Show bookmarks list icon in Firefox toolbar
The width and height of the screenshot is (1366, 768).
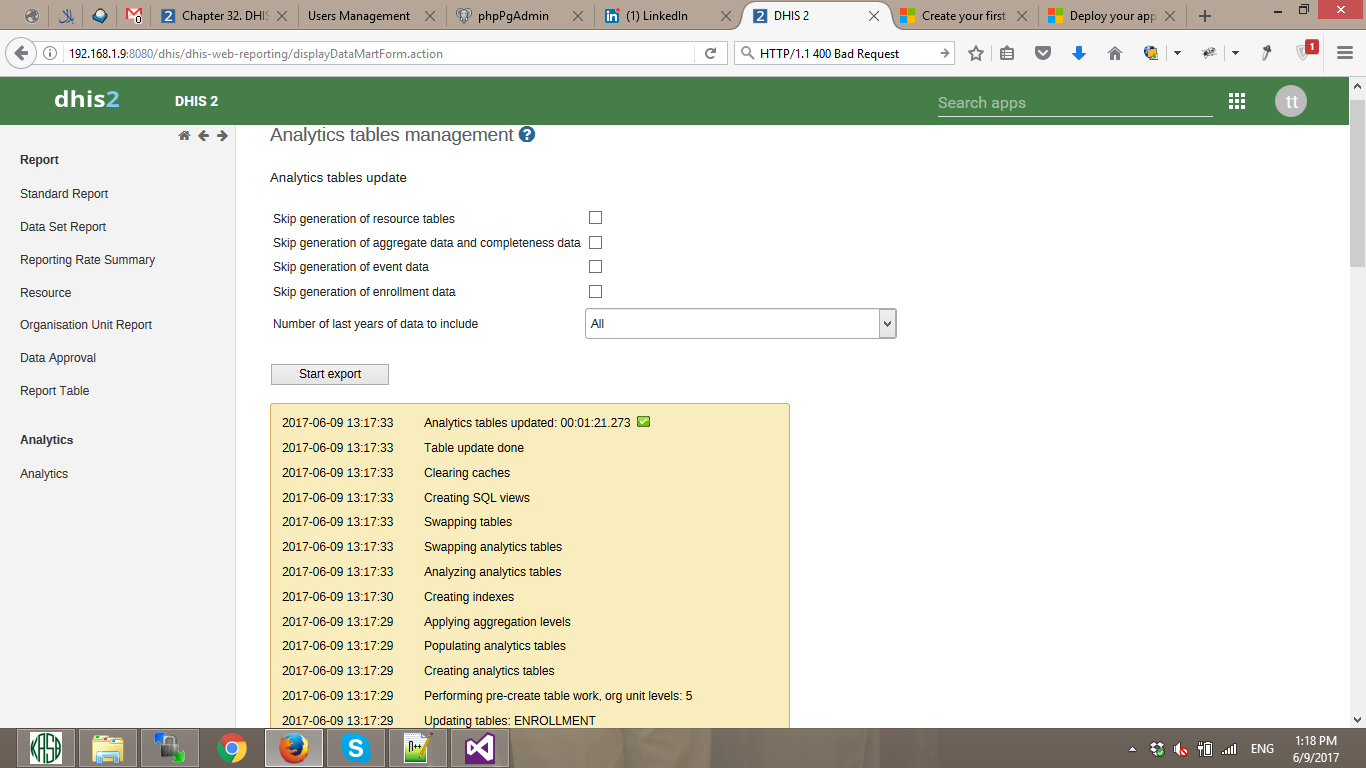(1007, 53)
